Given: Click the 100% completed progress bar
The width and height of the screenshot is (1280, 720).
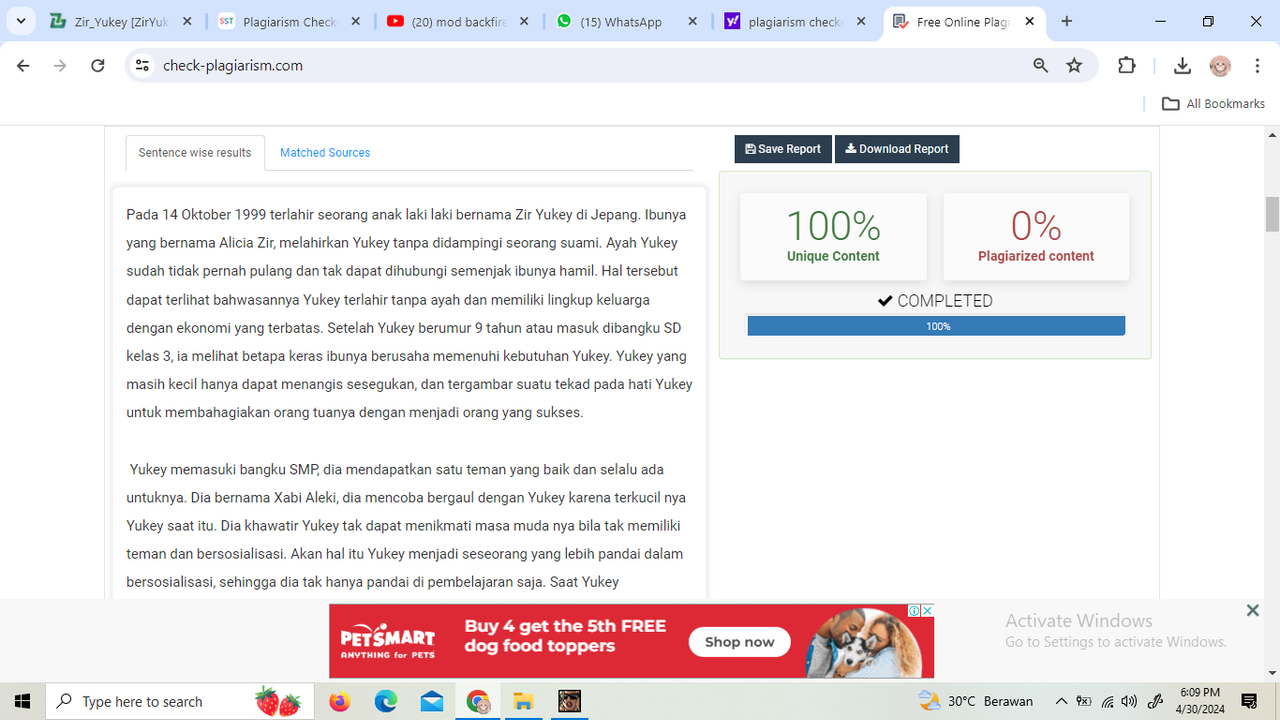Looking at the screenshot, I should coord(936,326).
